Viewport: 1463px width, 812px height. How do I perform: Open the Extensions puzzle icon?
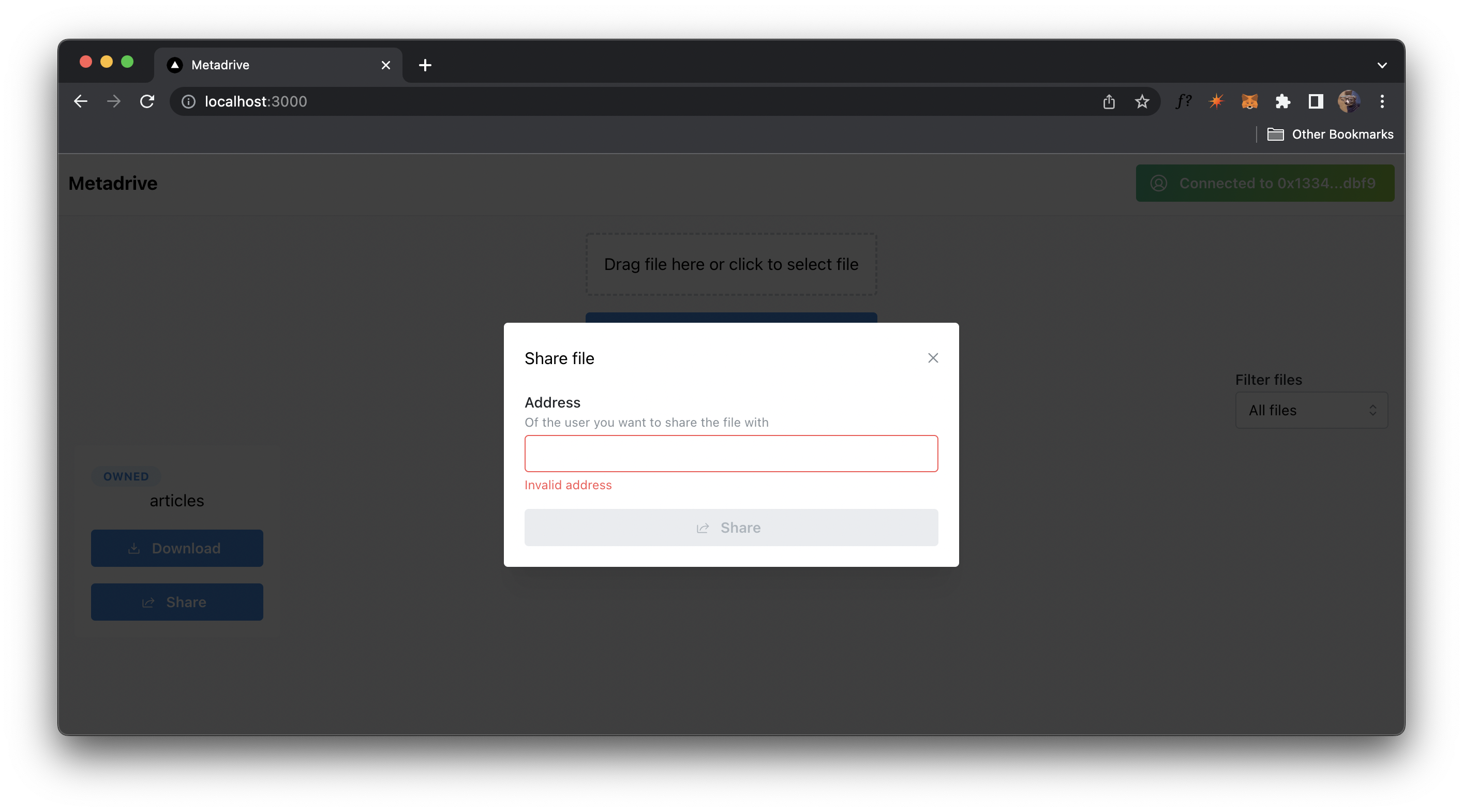click(x=1282, y=102)
